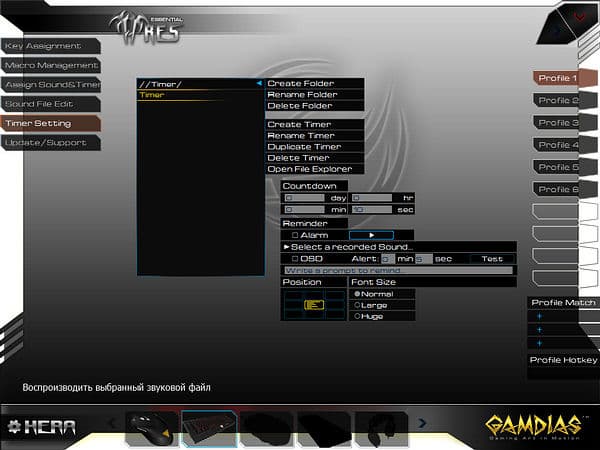600x450 pixels.
Task: Open Assign Sound&Timer section
Action: click(51, 85)
